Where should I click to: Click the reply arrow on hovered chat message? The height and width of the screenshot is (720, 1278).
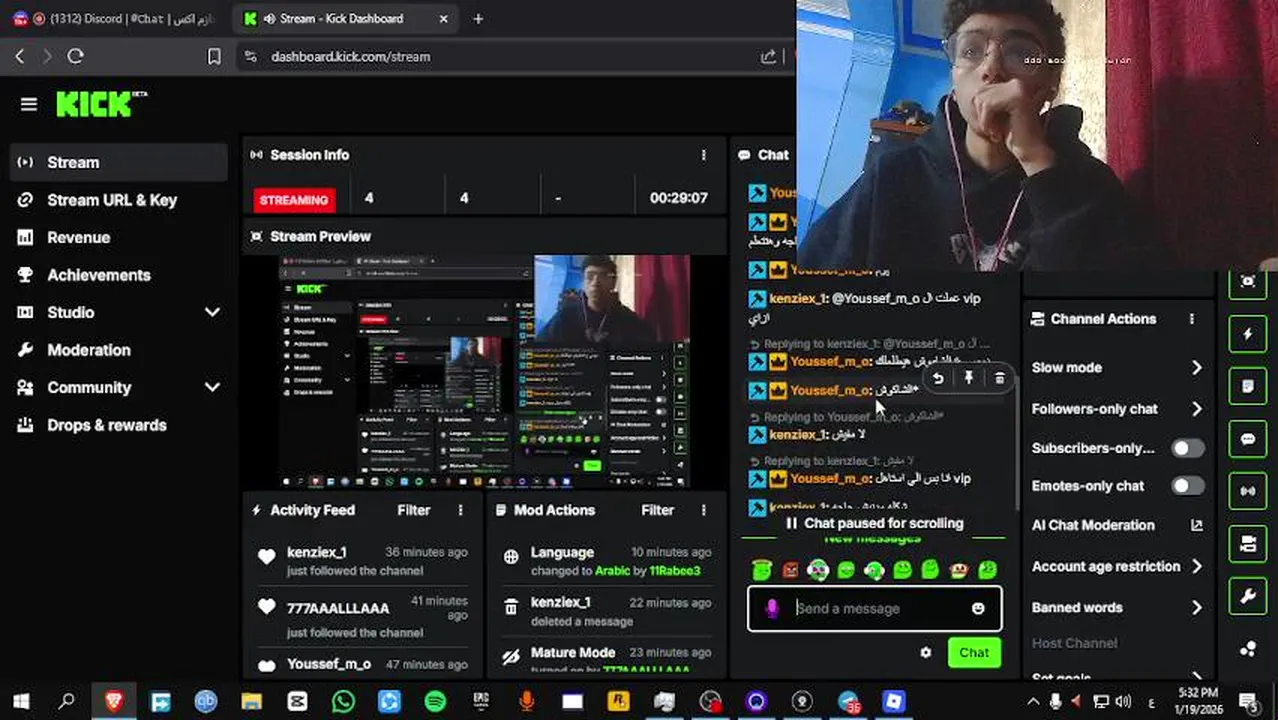point(938,378)
